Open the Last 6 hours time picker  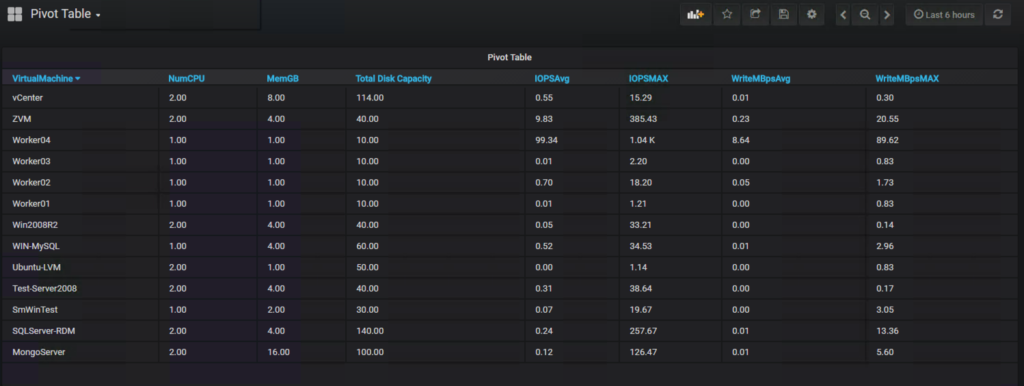click(x=944, y=14)
